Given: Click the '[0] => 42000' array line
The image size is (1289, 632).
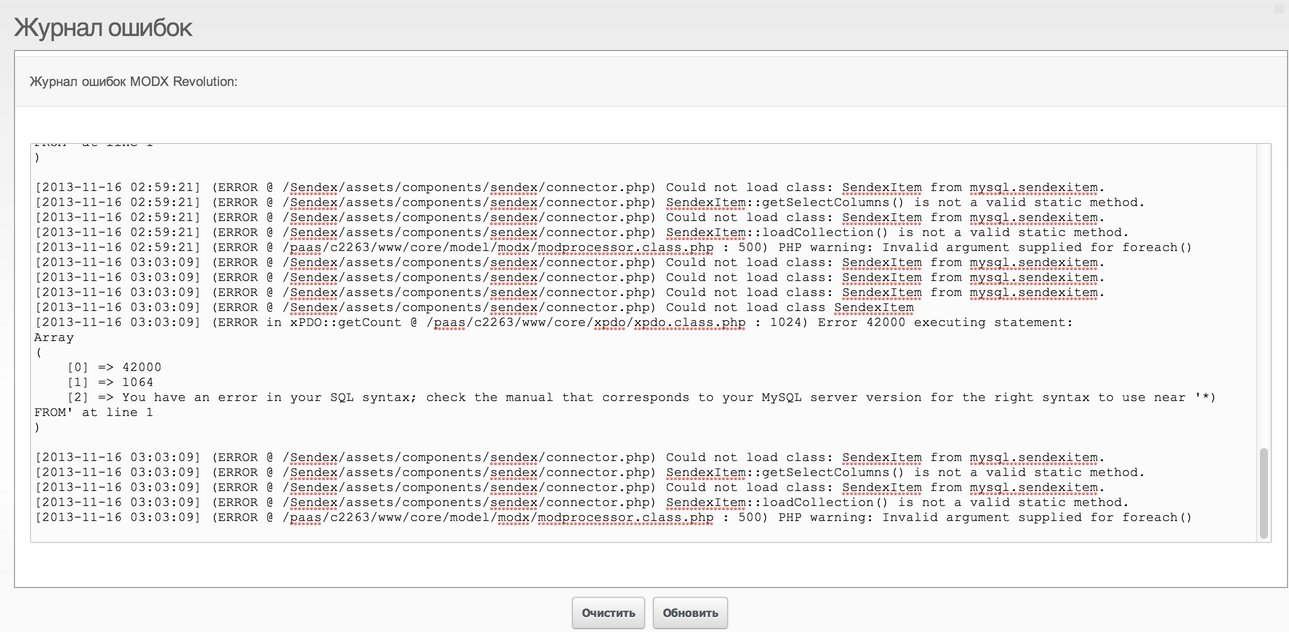Looking at the screenshot, I should coord(114,368).
